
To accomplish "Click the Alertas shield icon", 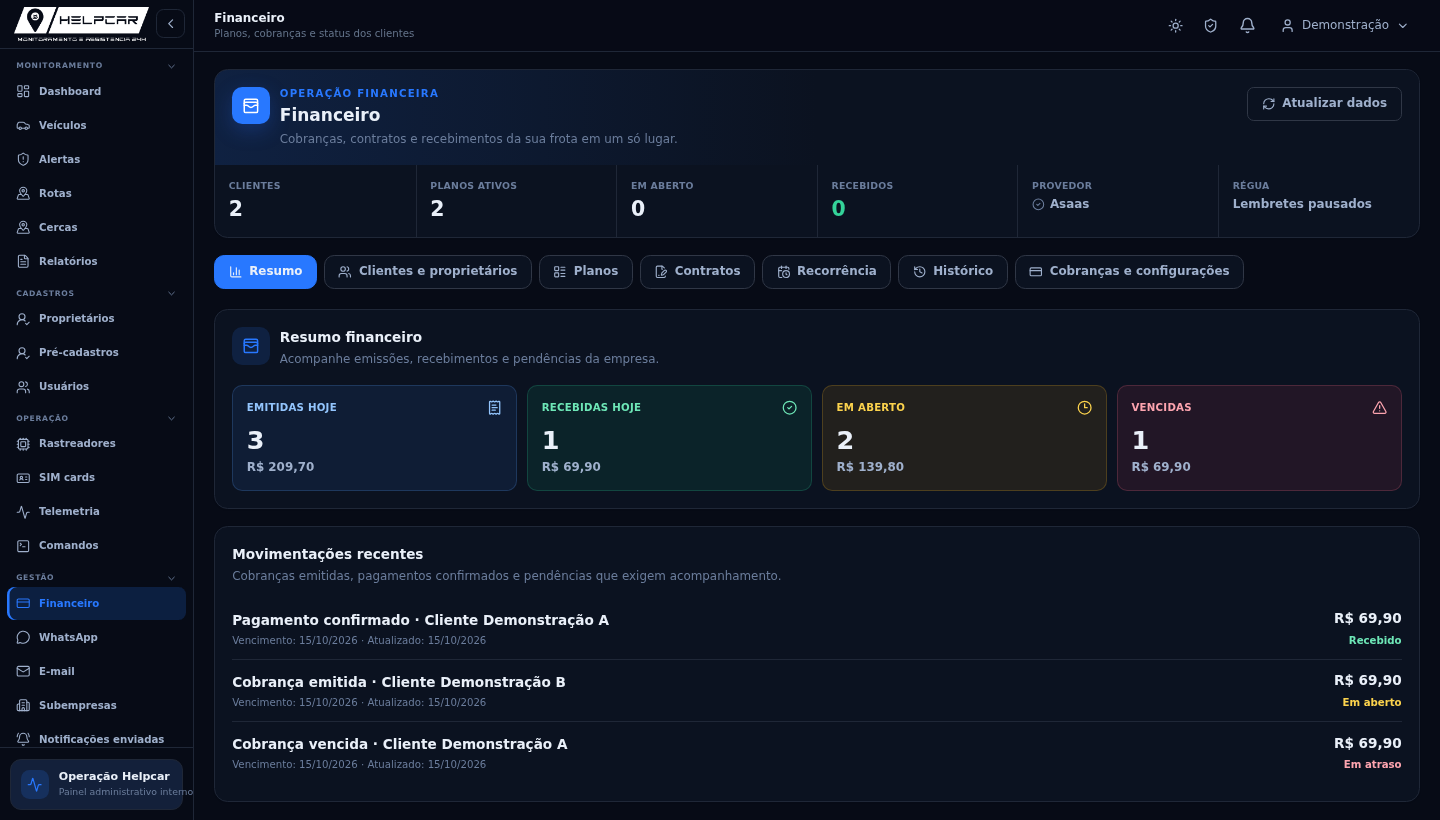I will 23,159.
